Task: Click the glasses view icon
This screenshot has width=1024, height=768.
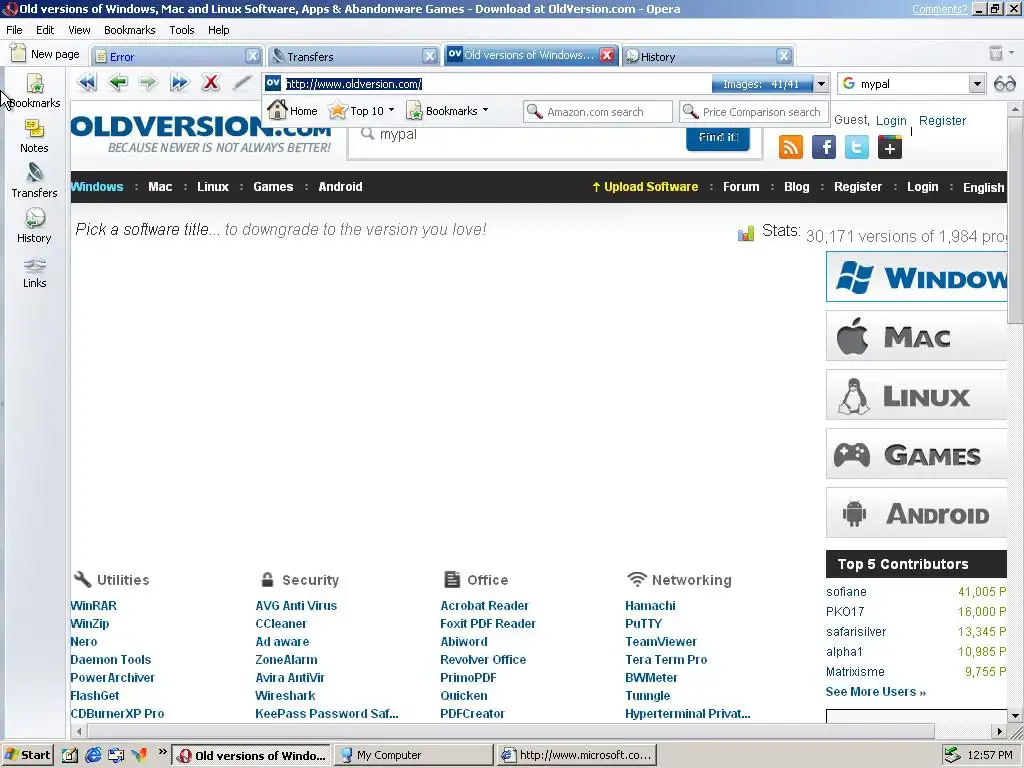Action: pyautogui.click(x=1004, y=84)
